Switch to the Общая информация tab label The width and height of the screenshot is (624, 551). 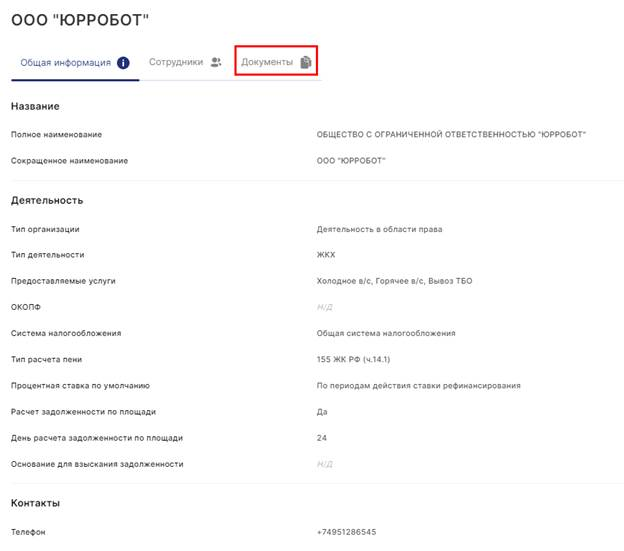66,62
